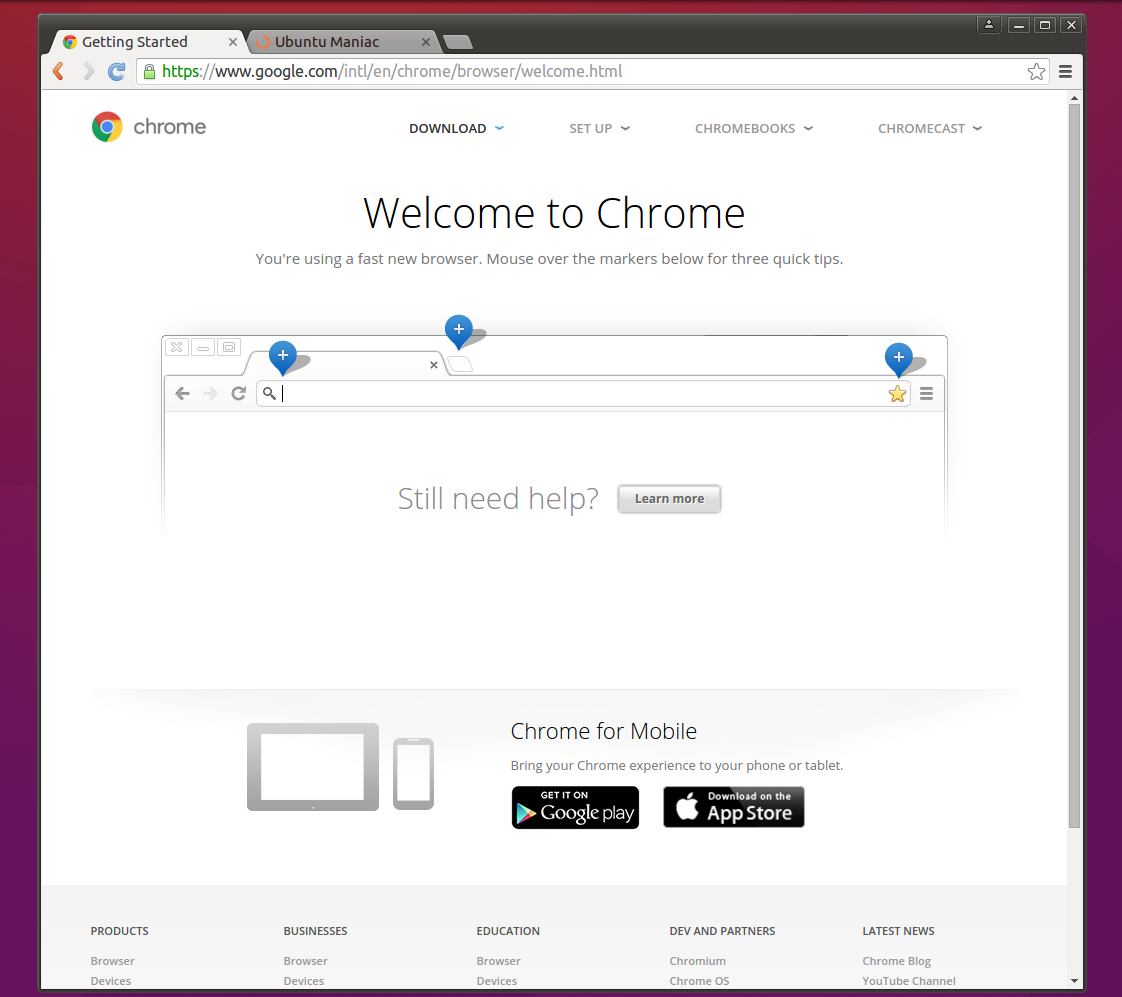
Task: Open the Devices link under PRODUCTS
Action: point(111,981)
